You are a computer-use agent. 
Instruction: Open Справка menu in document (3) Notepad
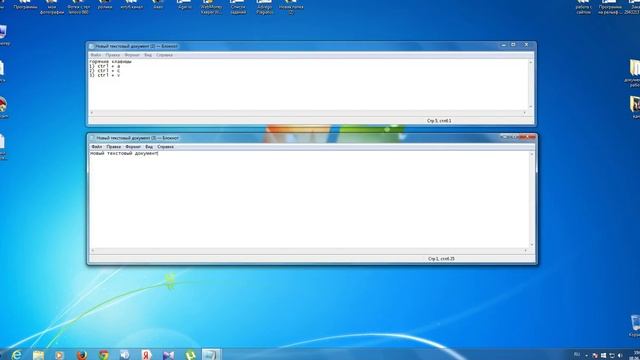(x=165, y=147)
